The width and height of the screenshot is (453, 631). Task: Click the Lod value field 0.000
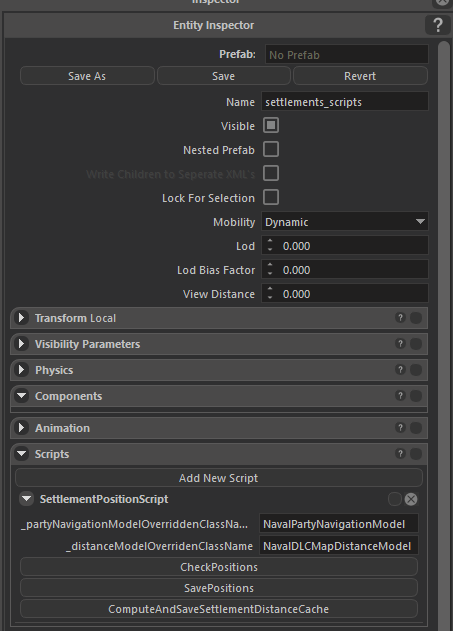[x=345, y=245]
